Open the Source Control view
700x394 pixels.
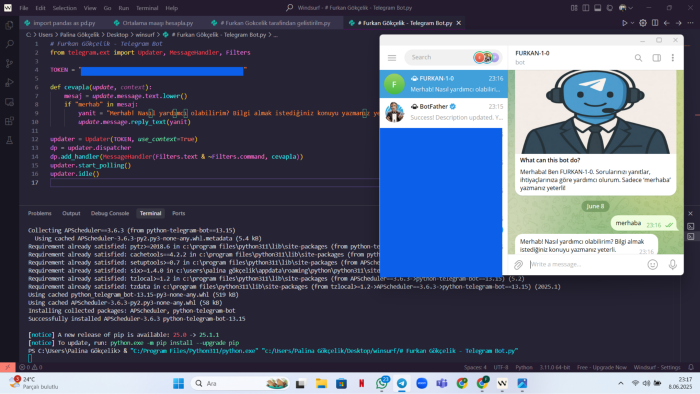point(9,63)
